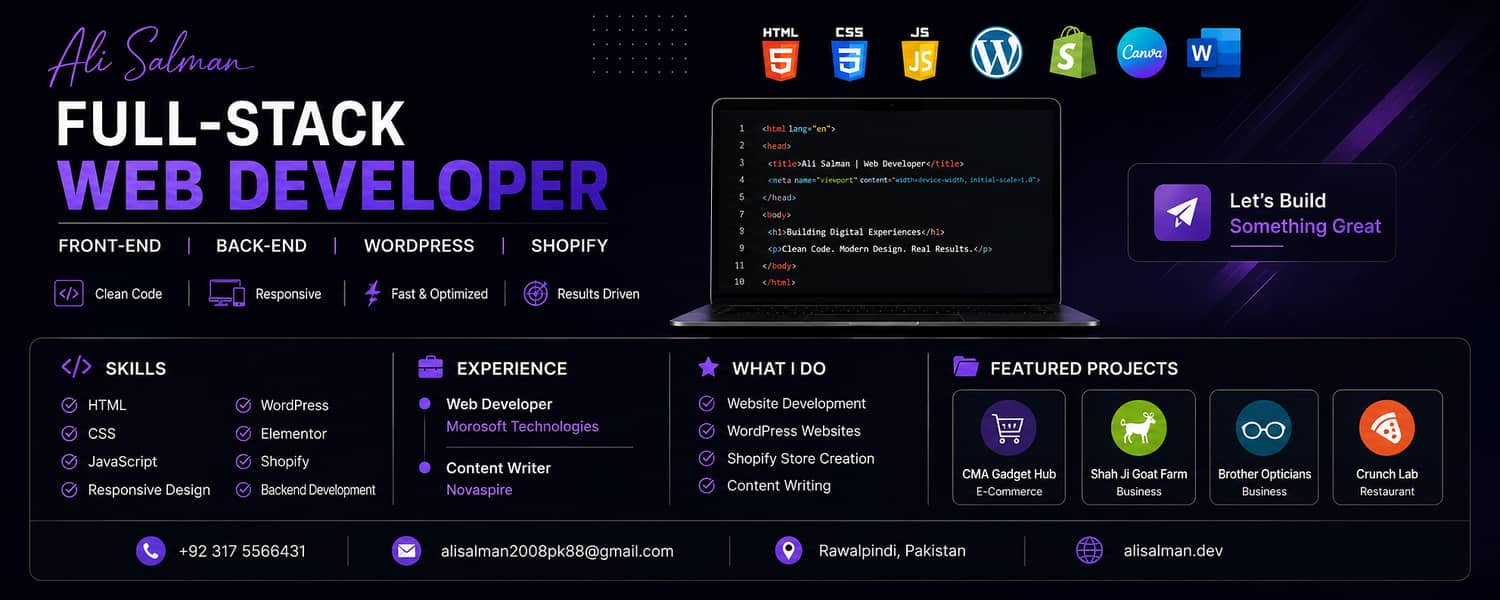1500x600 pixels.
Task: Click the Shah Ji Goat Farm project name
Action: point(1139,474)
